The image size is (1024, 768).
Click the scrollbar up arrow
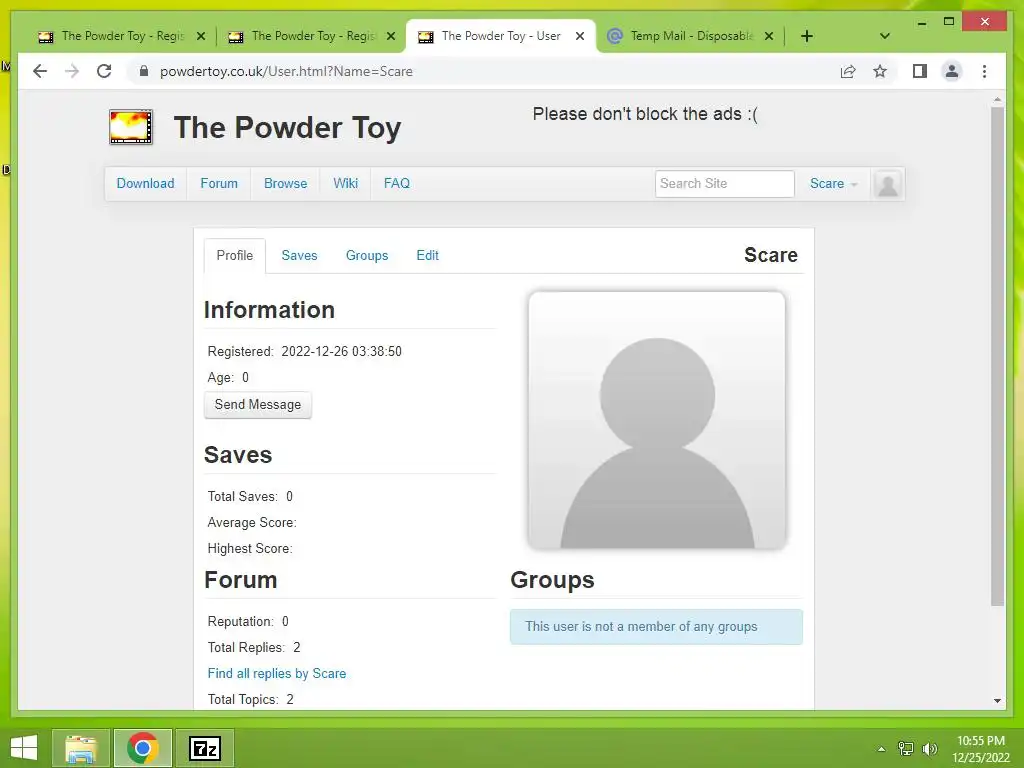[x=997, y=99]
